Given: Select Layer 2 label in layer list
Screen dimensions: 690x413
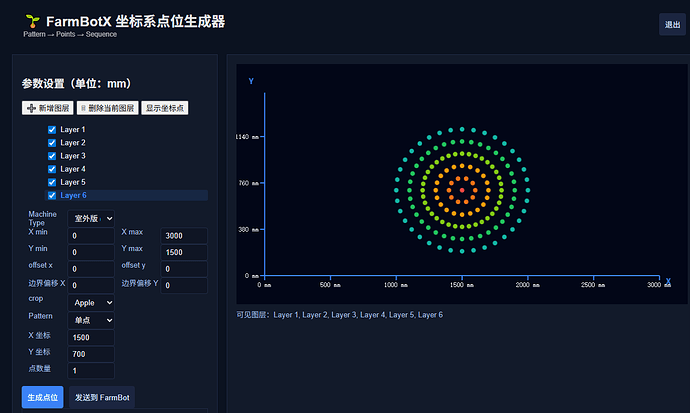Looking at the screenshot, I should (73, 143).
